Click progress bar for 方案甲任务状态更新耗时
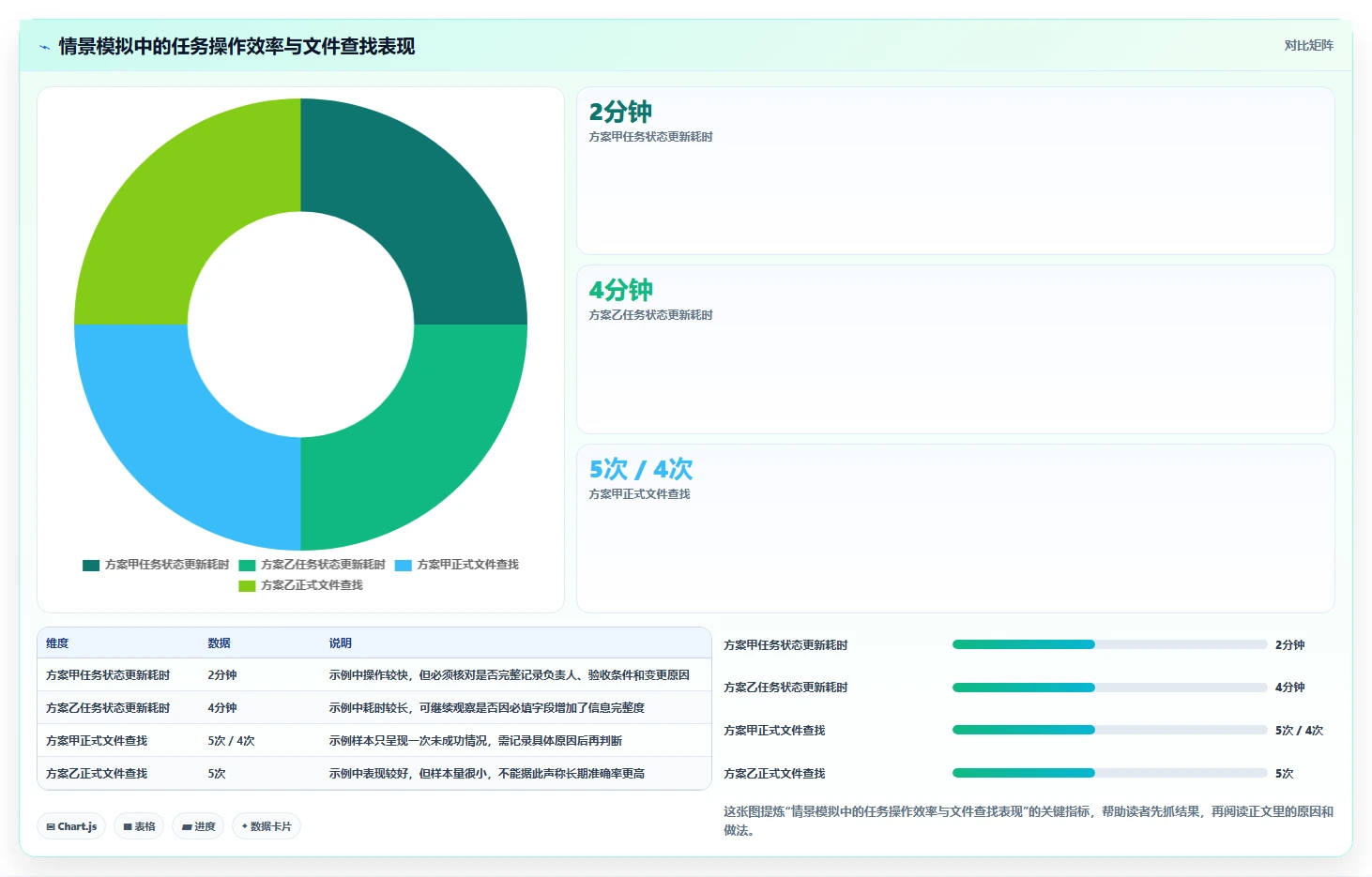Image resolution: width=1372 pixels, height=877 pixels. pyautogui.click(x=1109, y=644)
